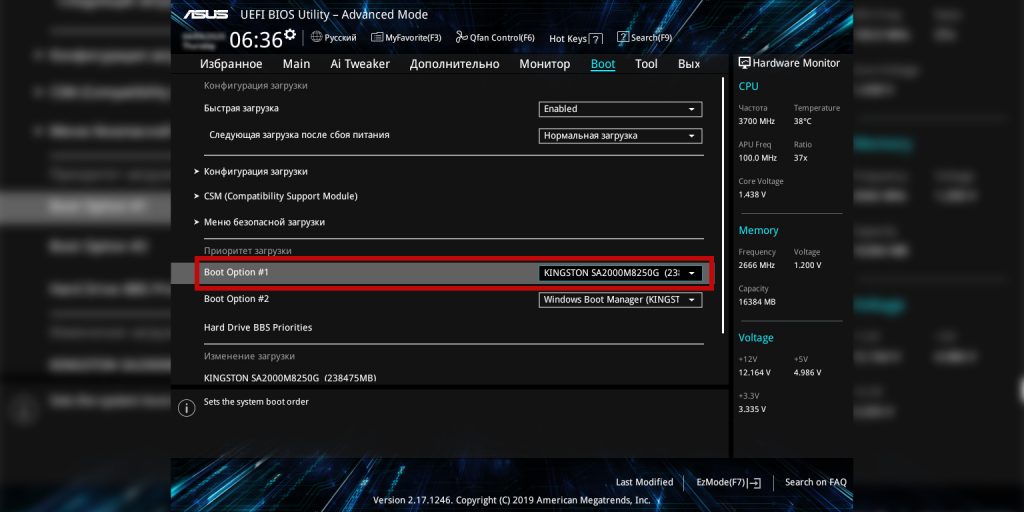Click the Hot Keys question mark icon
This screenshot has height=512, width=1024.
596,39
